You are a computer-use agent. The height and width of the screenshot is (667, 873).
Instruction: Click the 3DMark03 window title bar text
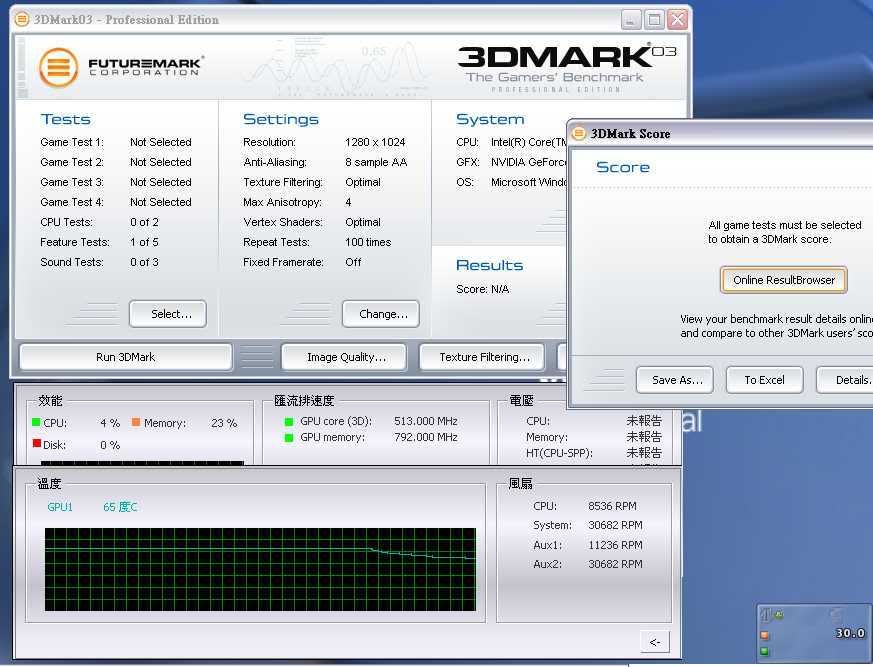point(126,19)
